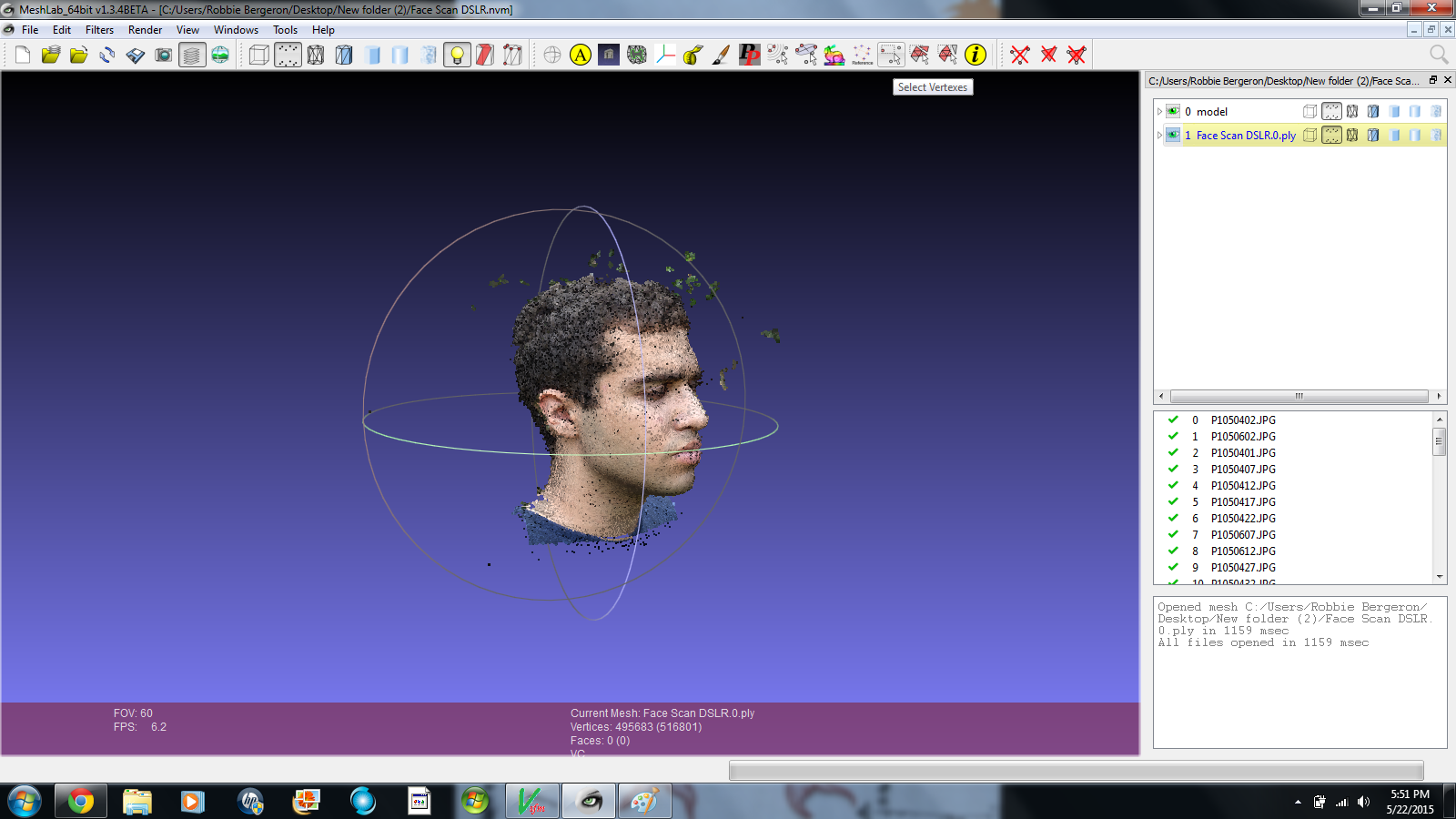Open the yellow info tool
The height and width of the screenshot is (819, 1456).
(976, 55)
